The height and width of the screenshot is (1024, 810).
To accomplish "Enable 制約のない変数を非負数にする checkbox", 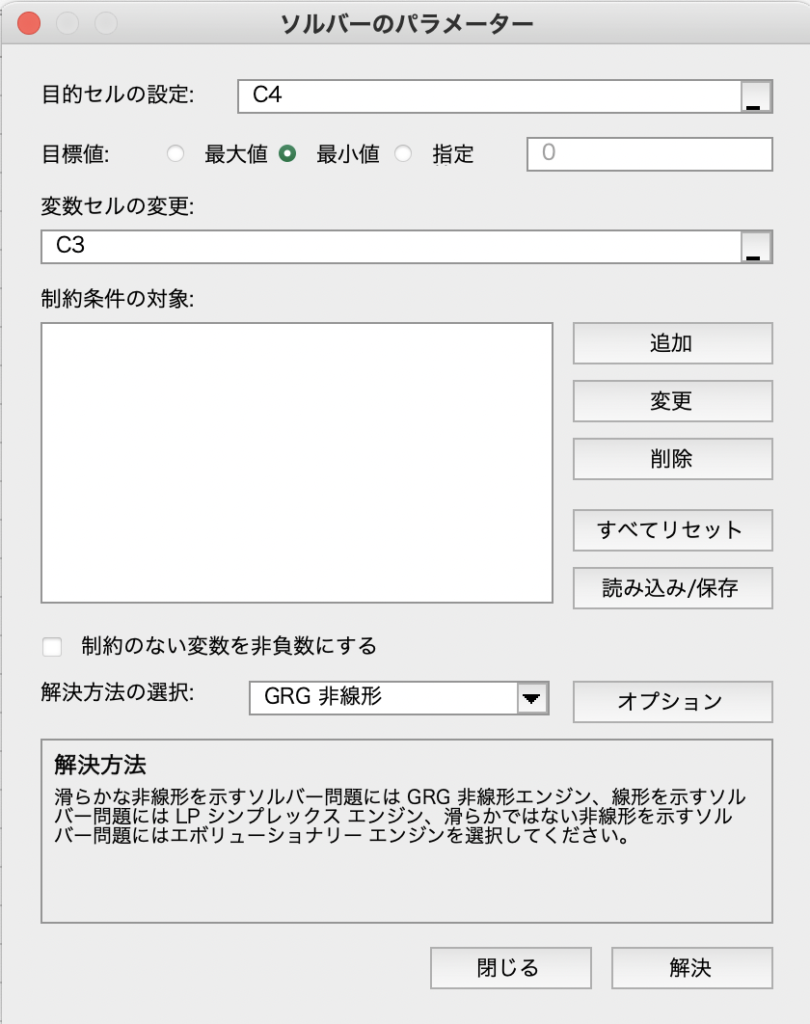I will pyautogui.click(x=52, y=647).
